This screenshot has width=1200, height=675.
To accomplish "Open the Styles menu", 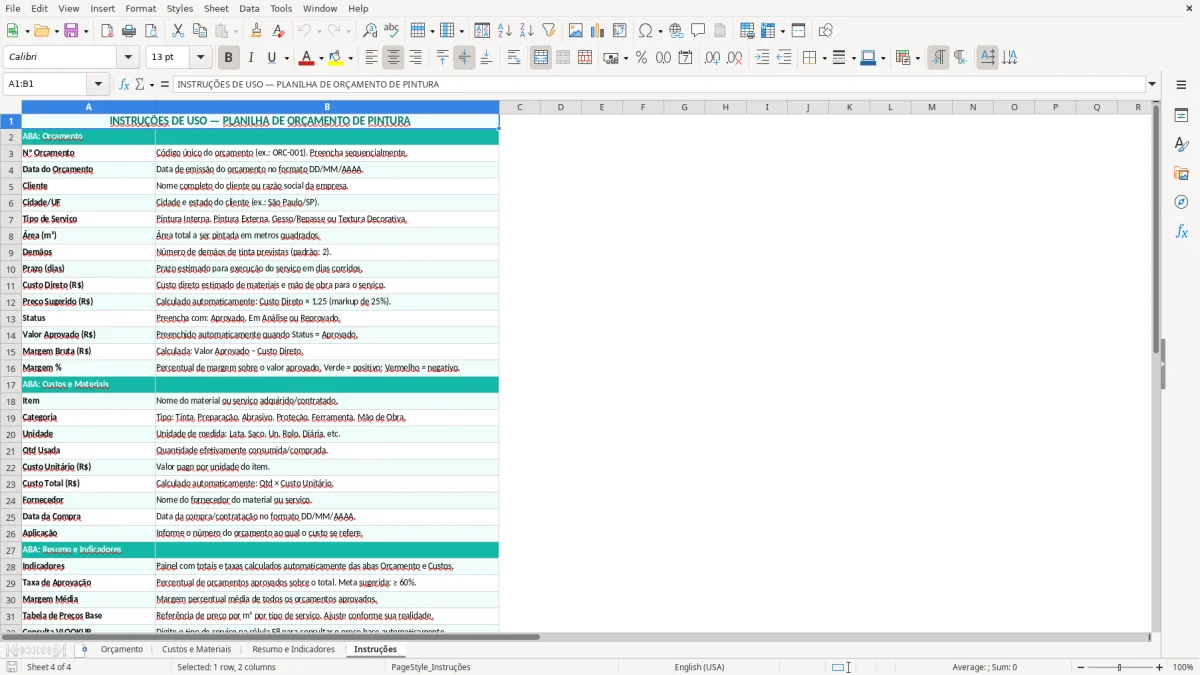I will tap(180, 8).
